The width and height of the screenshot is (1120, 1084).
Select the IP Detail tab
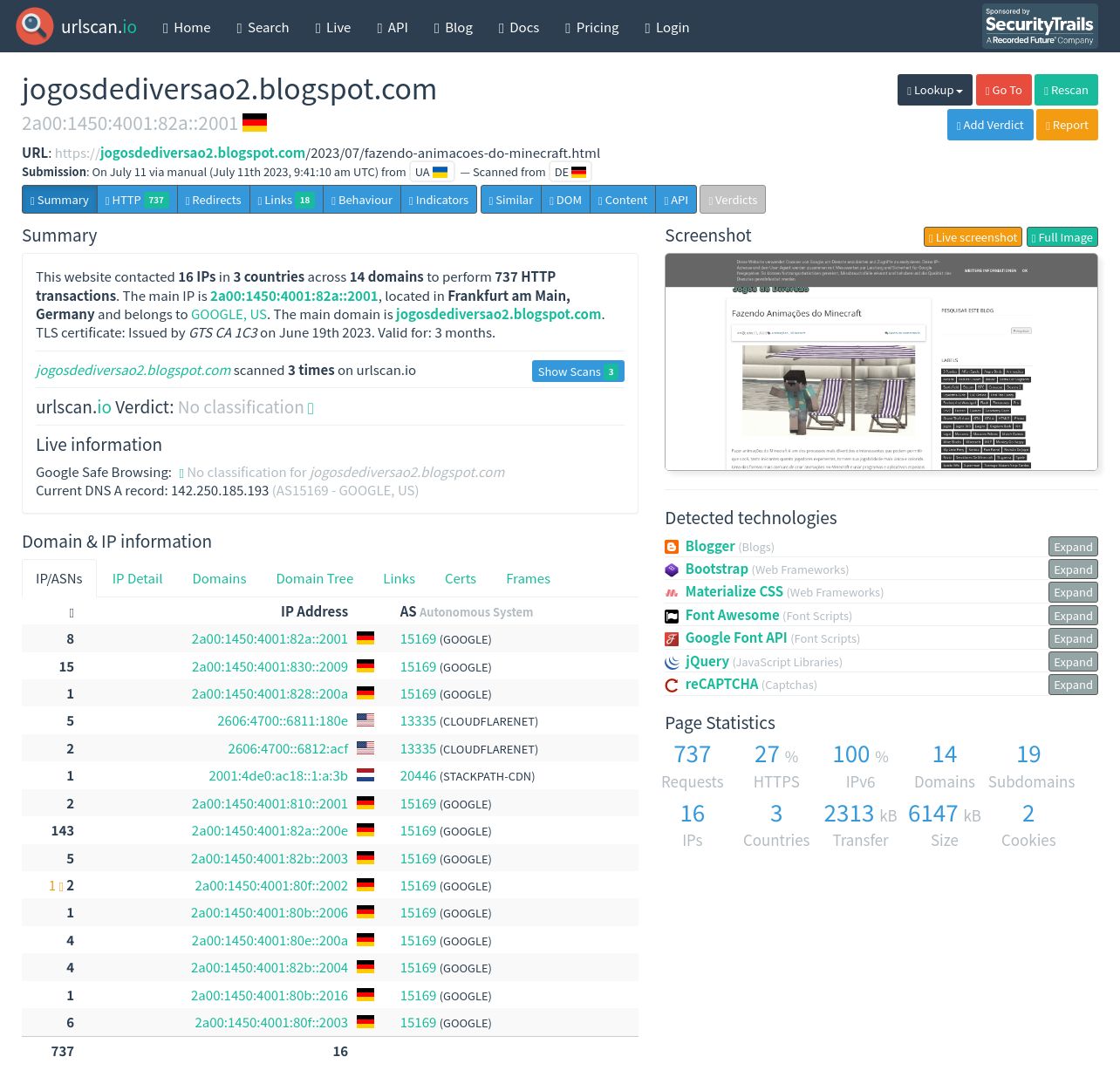[x=137, y=578]
